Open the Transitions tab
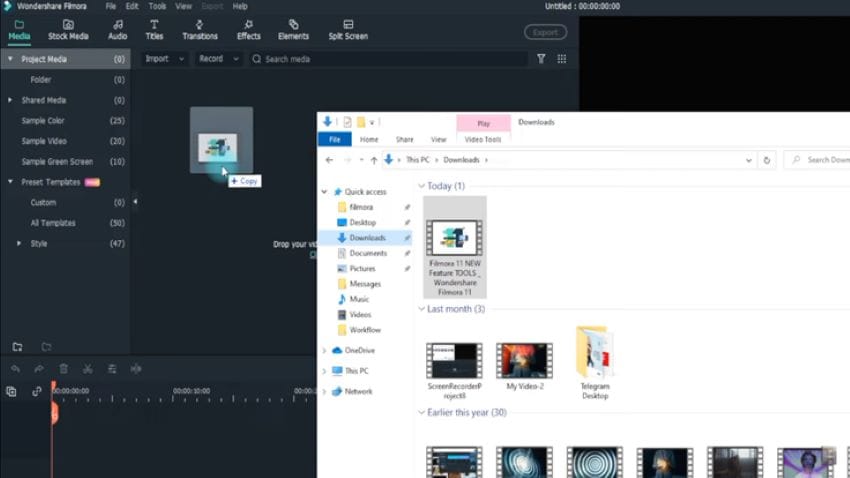The height and width of the screenshot is (478, 850). click(200, 30)
